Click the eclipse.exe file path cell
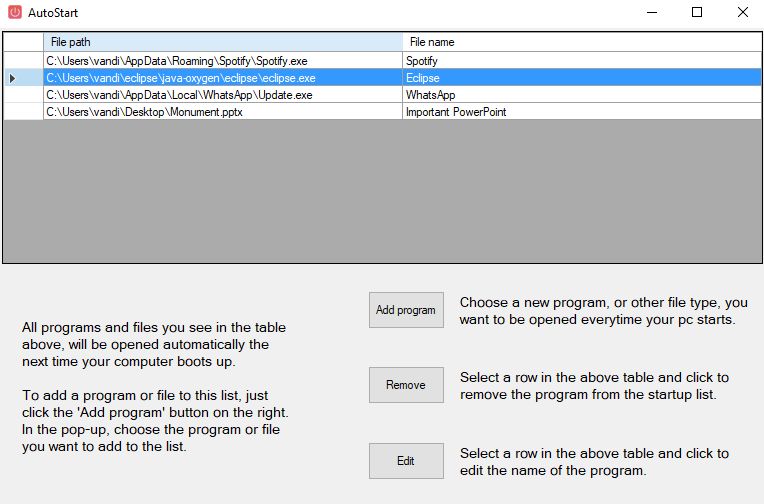 coord(222,78)
